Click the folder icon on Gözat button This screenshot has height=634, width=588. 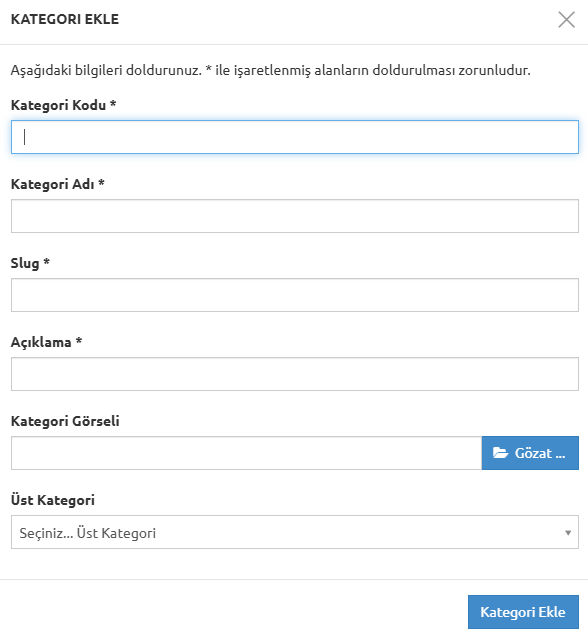500,453
